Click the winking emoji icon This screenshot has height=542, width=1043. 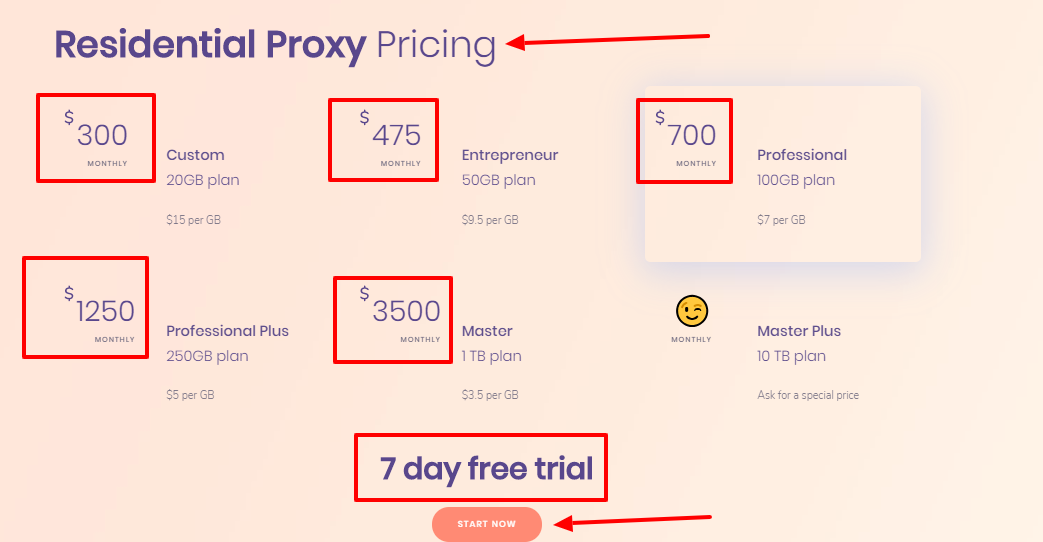click(691, 311)
